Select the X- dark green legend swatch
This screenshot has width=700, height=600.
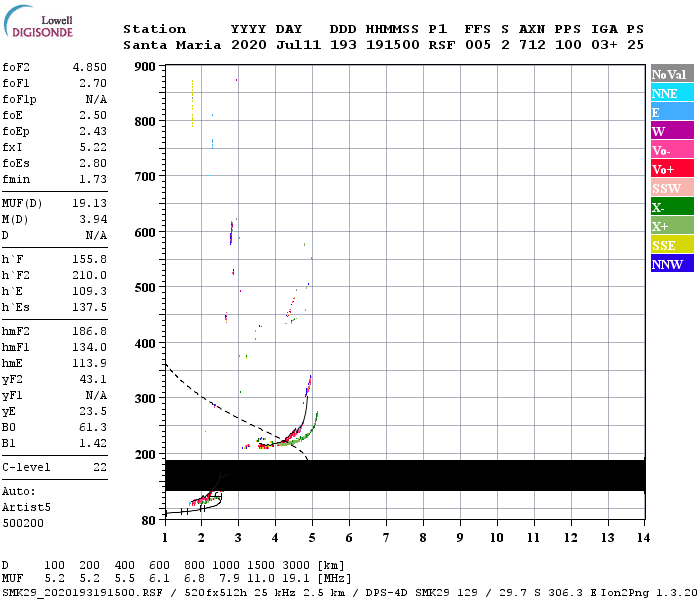click(x=672, y=207)
